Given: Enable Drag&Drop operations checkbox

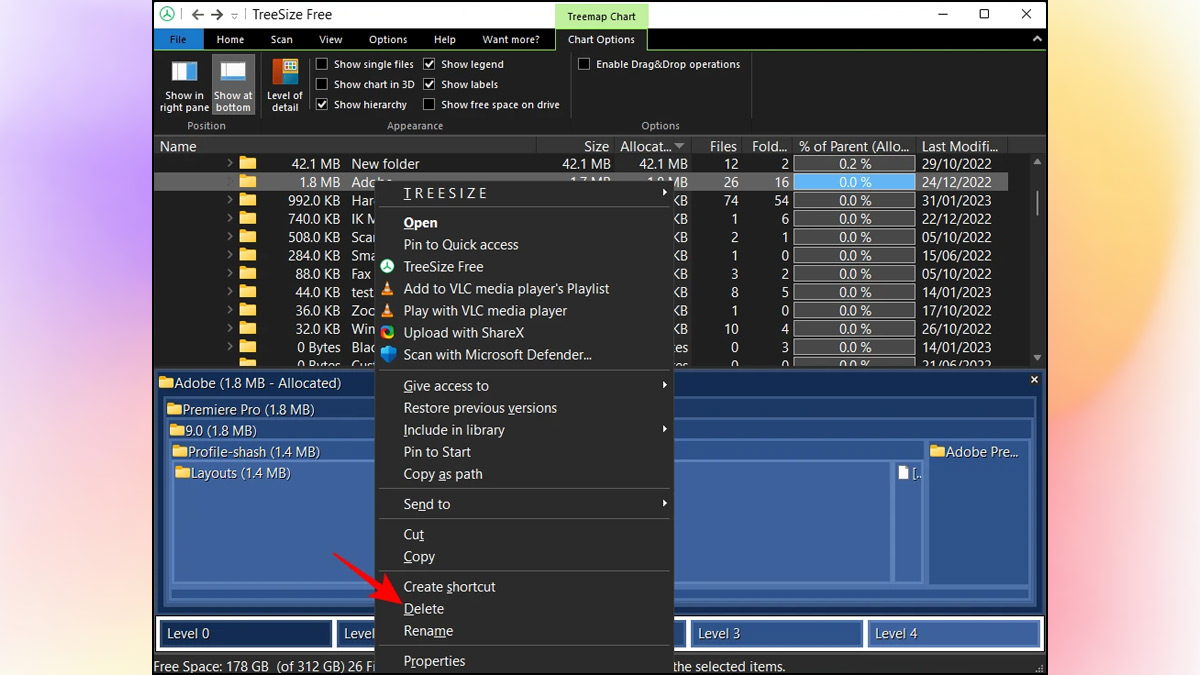Looking at the screenshot, I should point(584,64).
